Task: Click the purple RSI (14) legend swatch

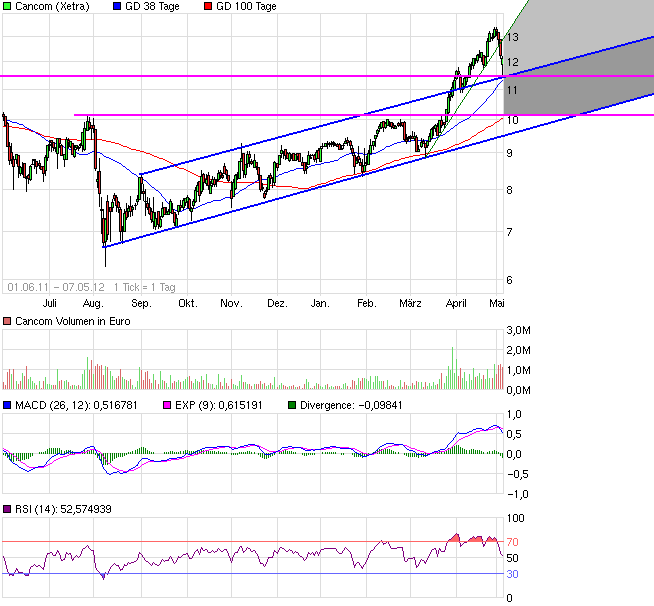Action: (x=7, y=509)
